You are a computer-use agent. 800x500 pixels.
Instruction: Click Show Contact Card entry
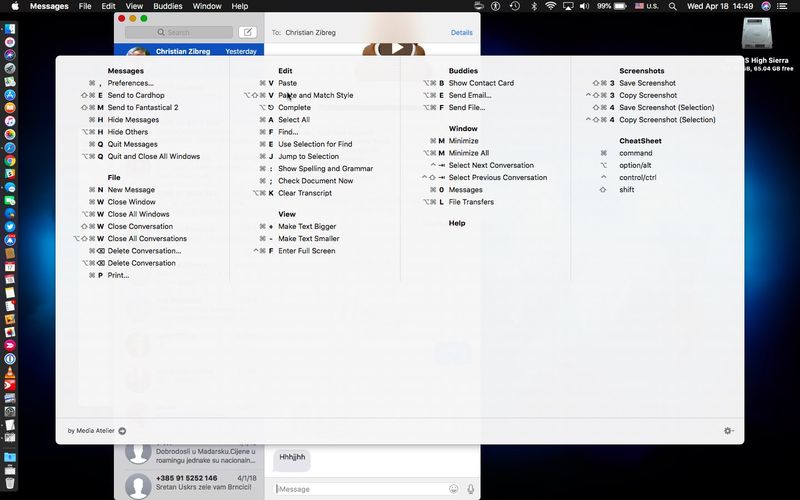click(x=481, y=83)
